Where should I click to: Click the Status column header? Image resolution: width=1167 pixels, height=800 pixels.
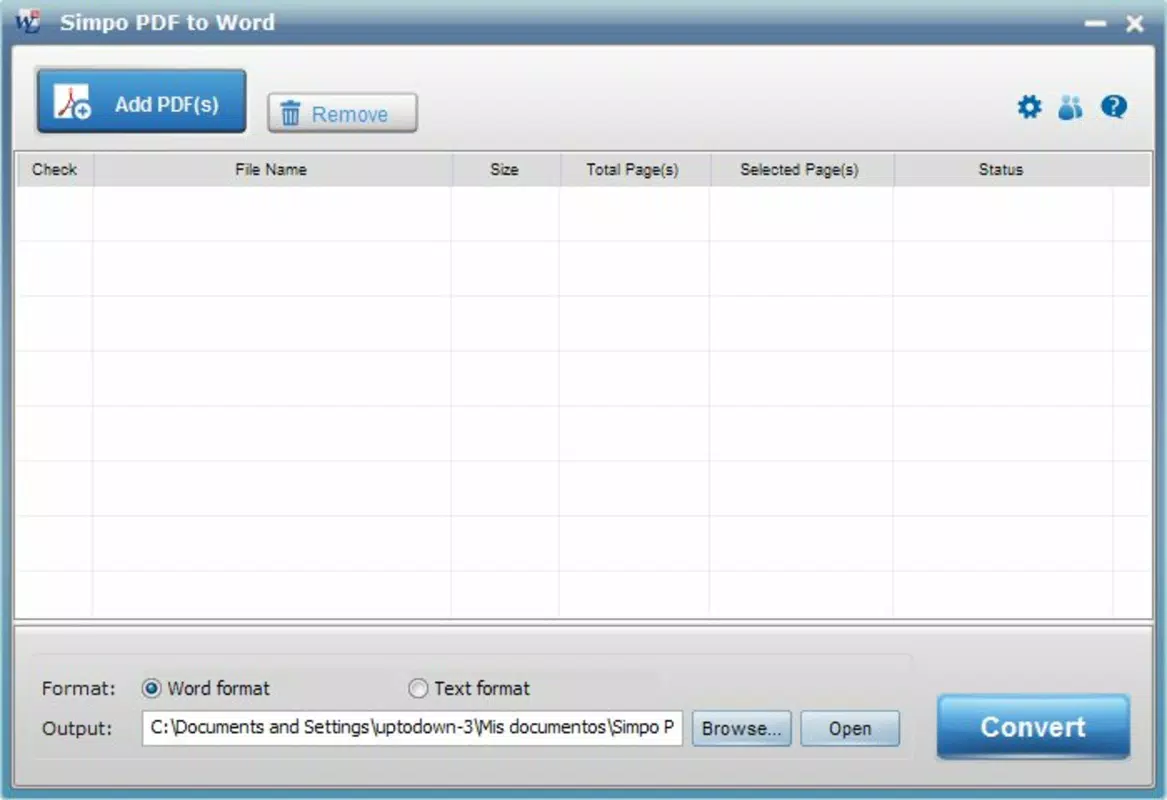(x=1001, y=170)
